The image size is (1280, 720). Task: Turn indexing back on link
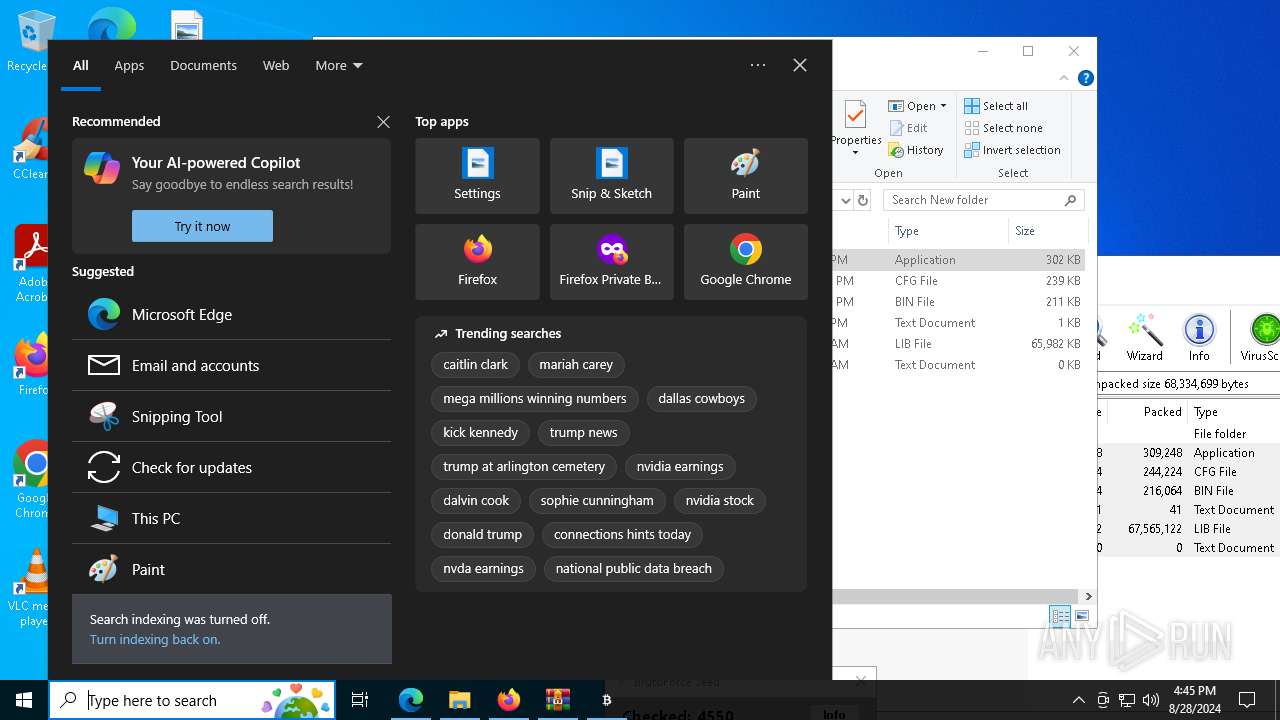pyautogui.click(x=155, y=639)
